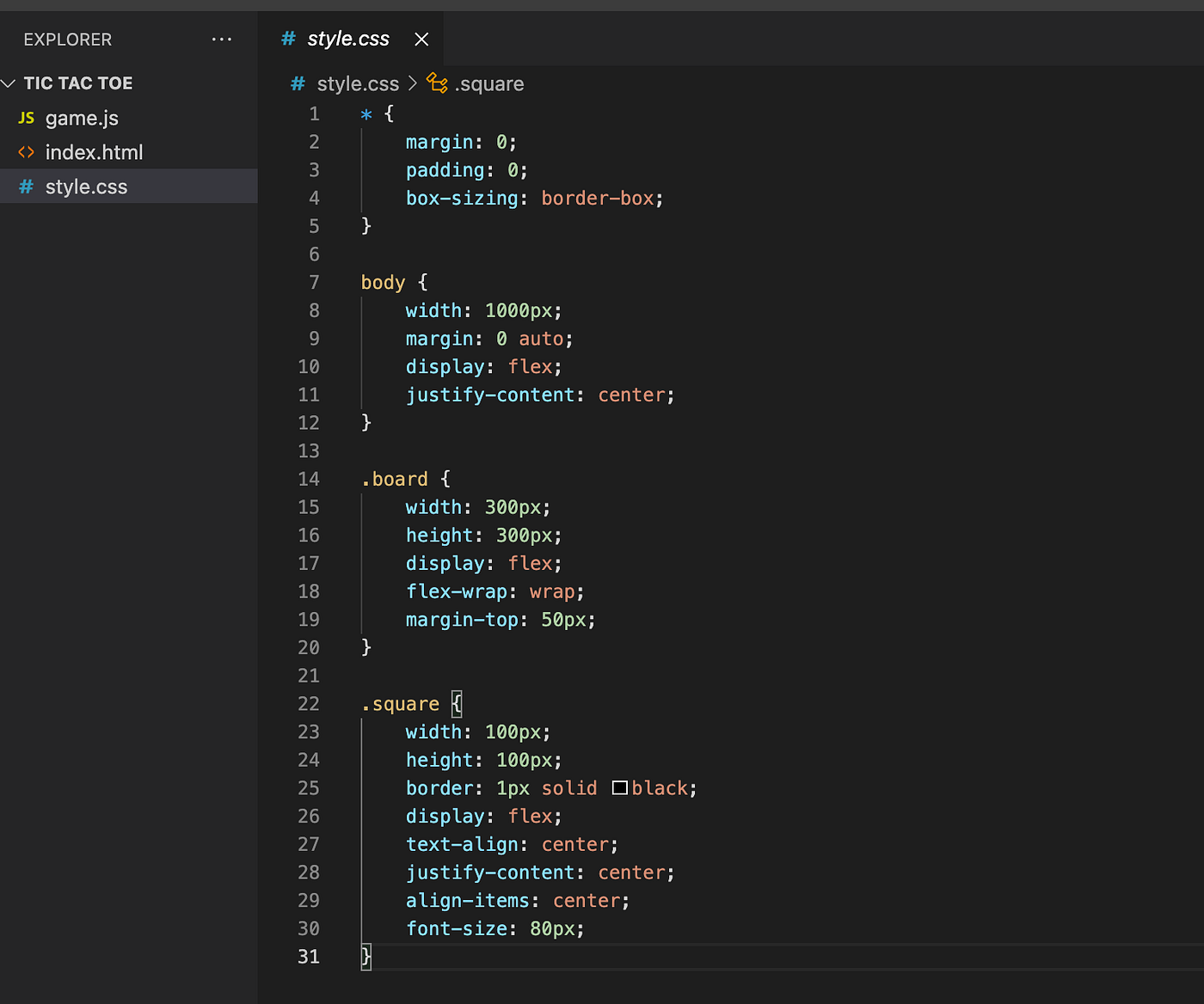Screen dimensions: 1204x1004
Task: Switch to the style.css editor tab
Action: pyautogui.click(x=351, y=39)
